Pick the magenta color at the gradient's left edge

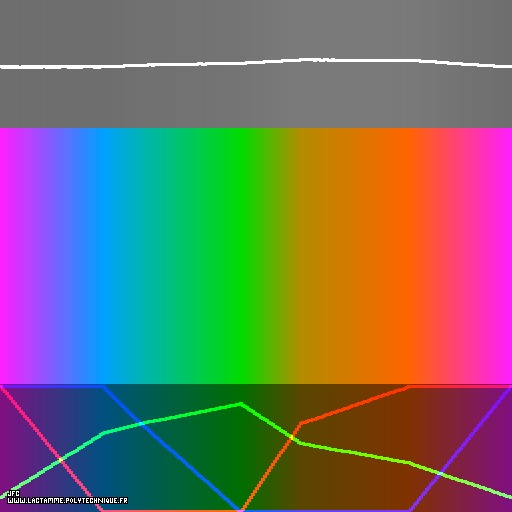tap(5, 256)
